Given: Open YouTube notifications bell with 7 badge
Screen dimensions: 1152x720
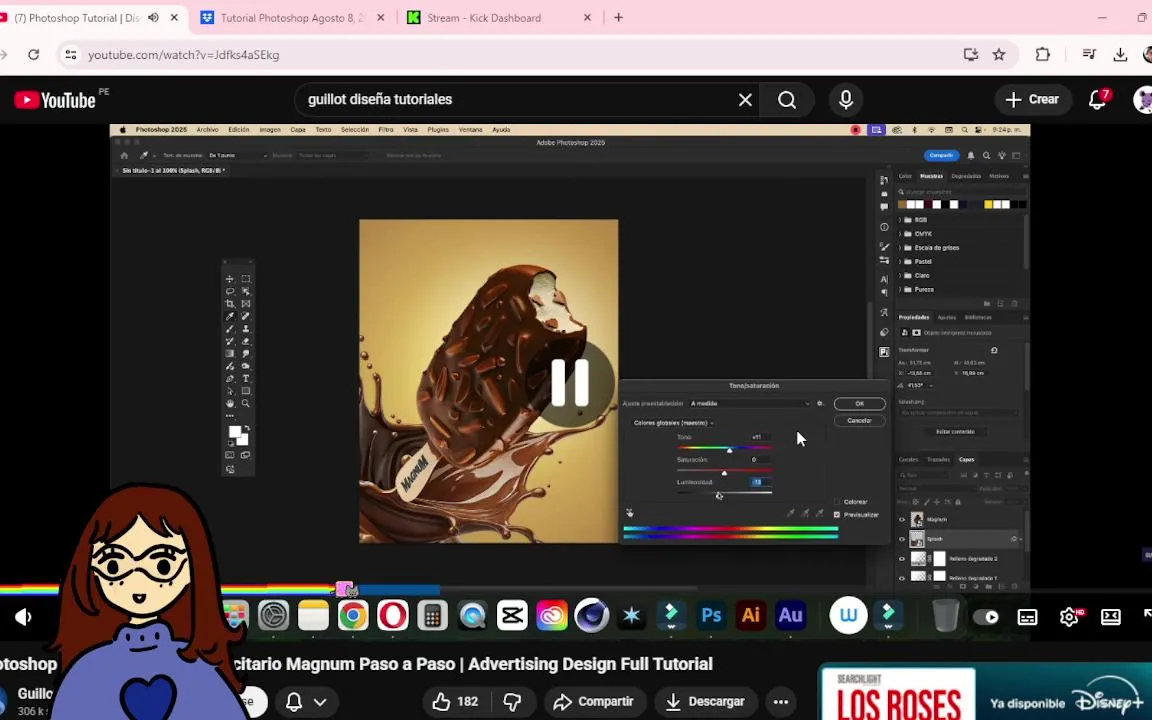Looking at the screenshot, I should [x=1098, y=99].
